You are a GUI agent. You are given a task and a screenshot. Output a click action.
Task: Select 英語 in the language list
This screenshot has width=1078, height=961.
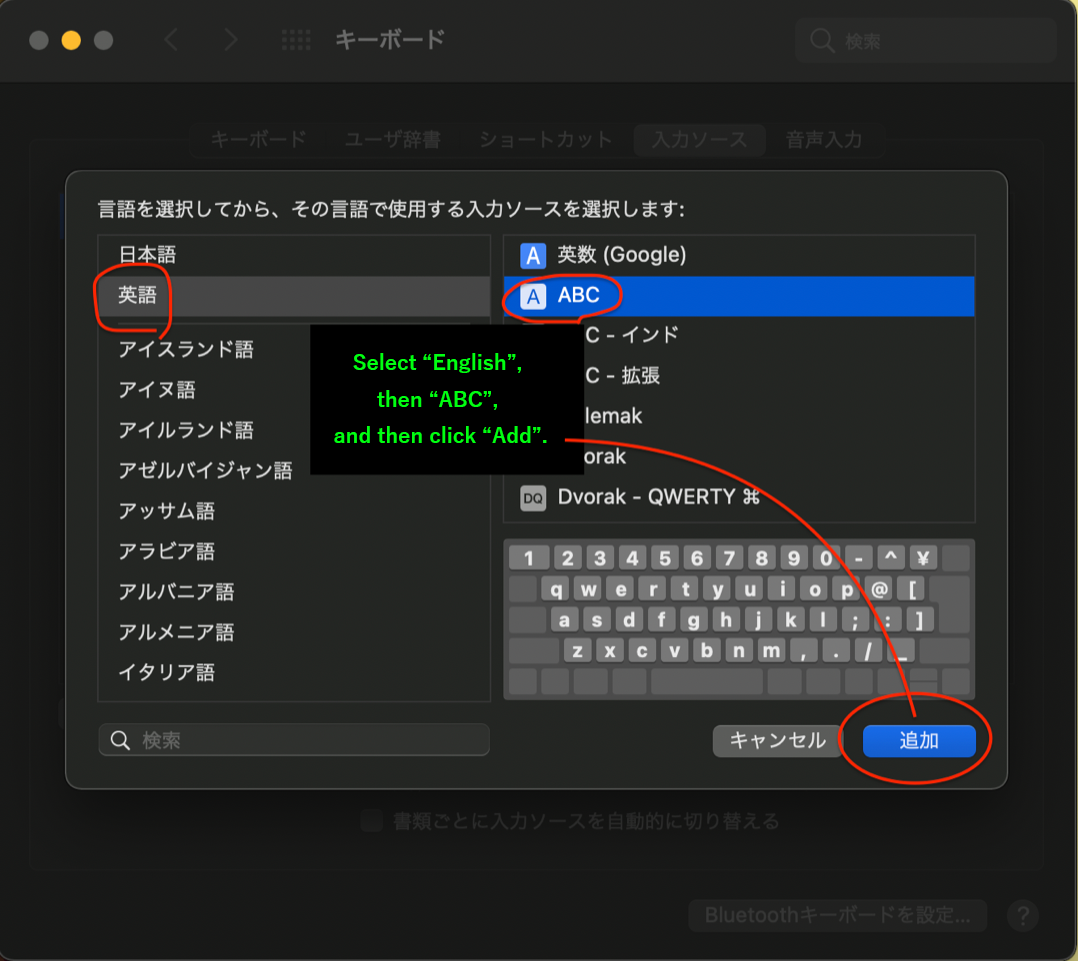click(x=138, y=296)
